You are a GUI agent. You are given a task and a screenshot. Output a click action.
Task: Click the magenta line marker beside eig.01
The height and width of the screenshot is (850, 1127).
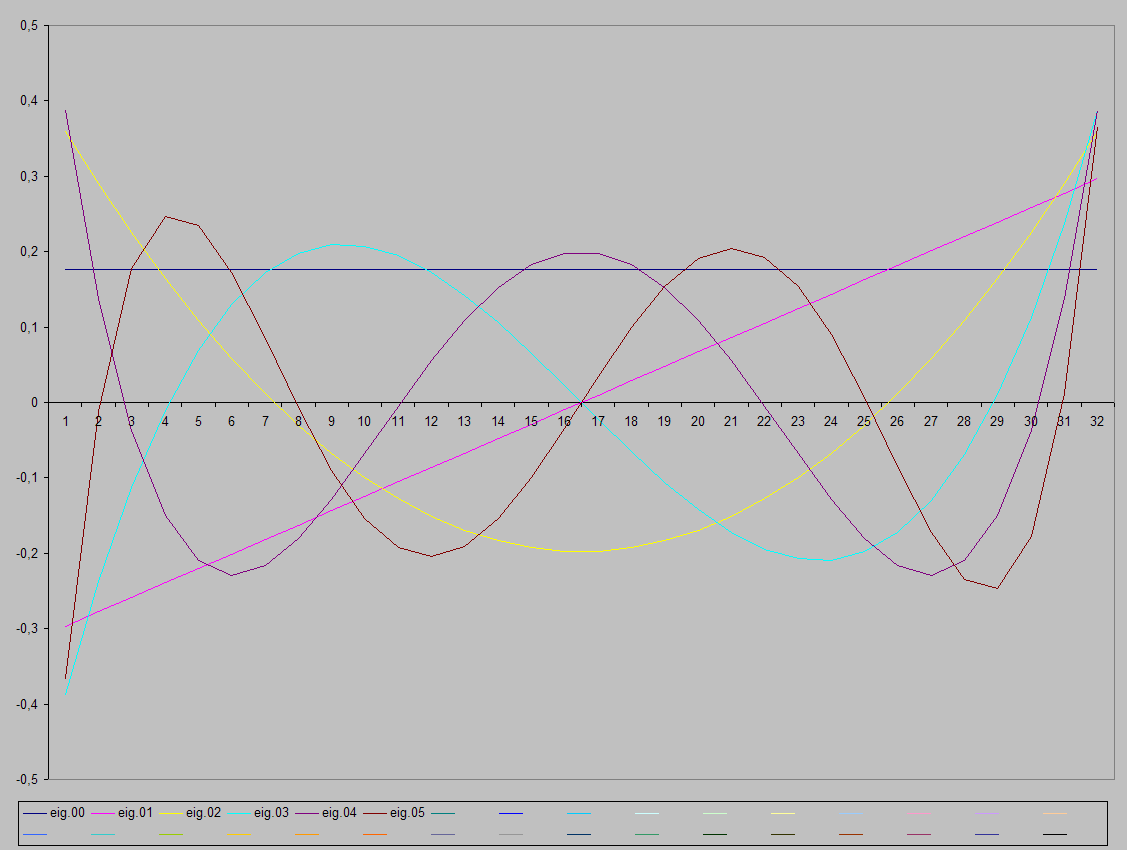pyautogui.click(x=104, y=813)
